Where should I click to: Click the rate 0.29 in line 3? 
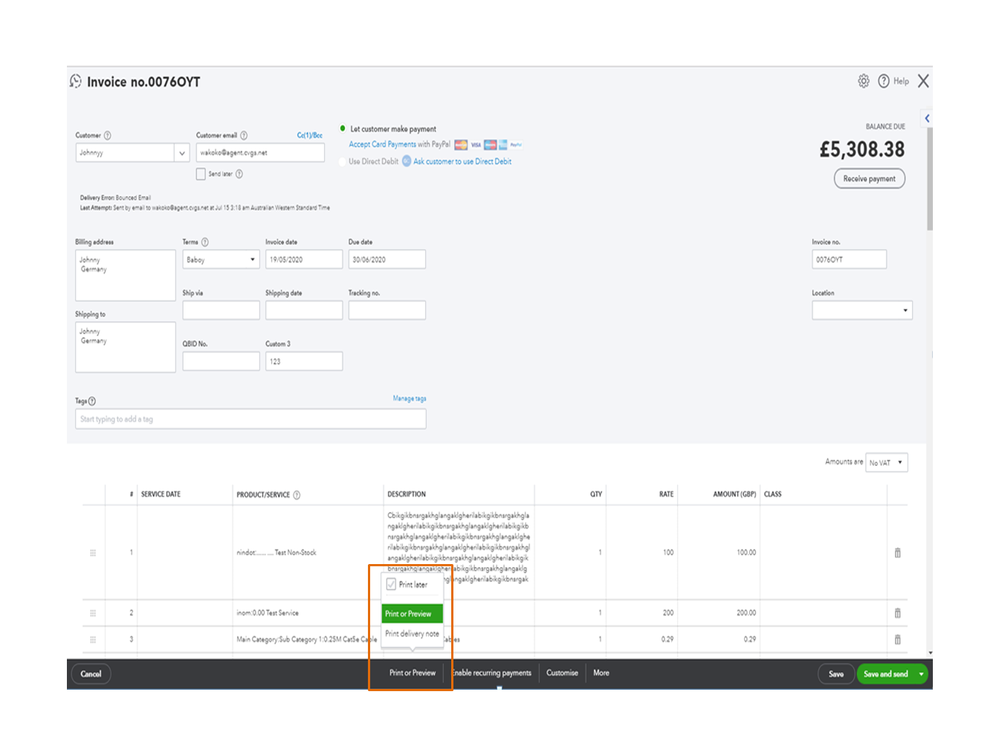[x=667, y=639]
